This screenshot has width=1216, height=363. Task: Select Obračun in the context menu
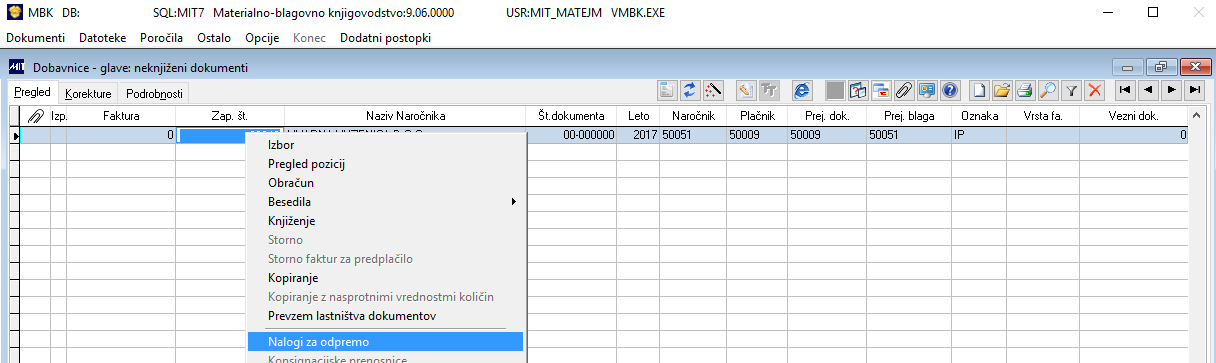pyautogui.click(x=385, y=182)
